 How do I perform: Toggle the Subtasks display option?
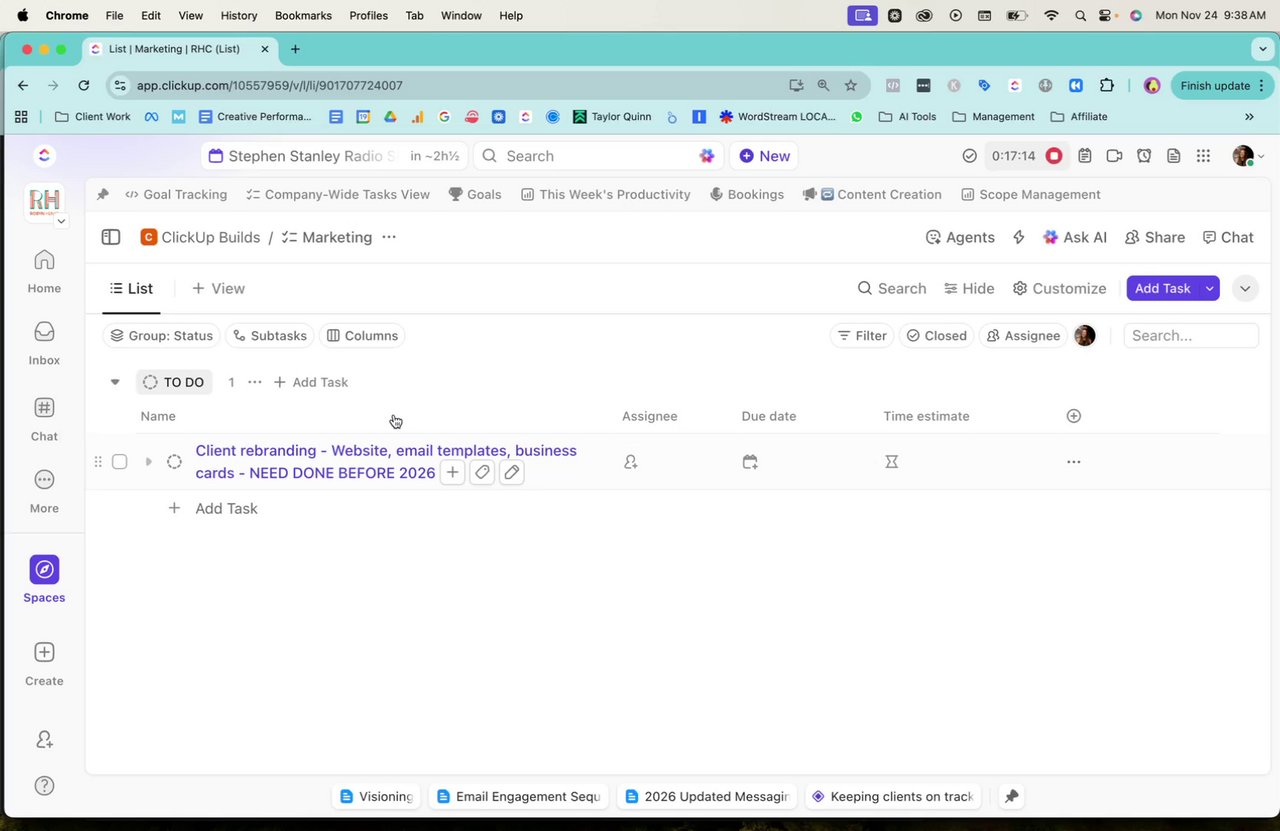[268, 336]
